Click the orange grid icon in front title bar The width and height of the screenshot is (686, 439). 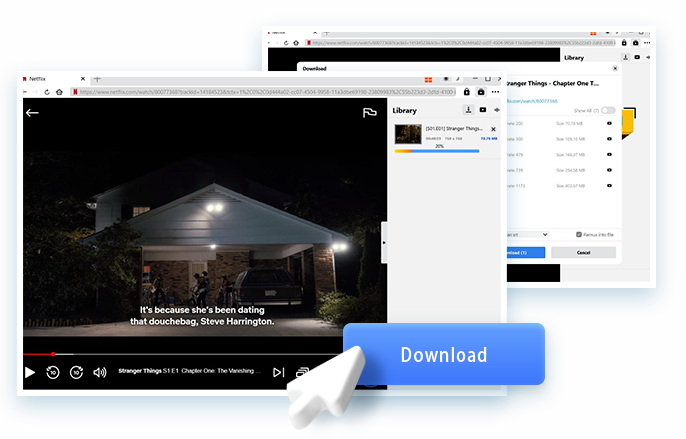tap(428, 80)
